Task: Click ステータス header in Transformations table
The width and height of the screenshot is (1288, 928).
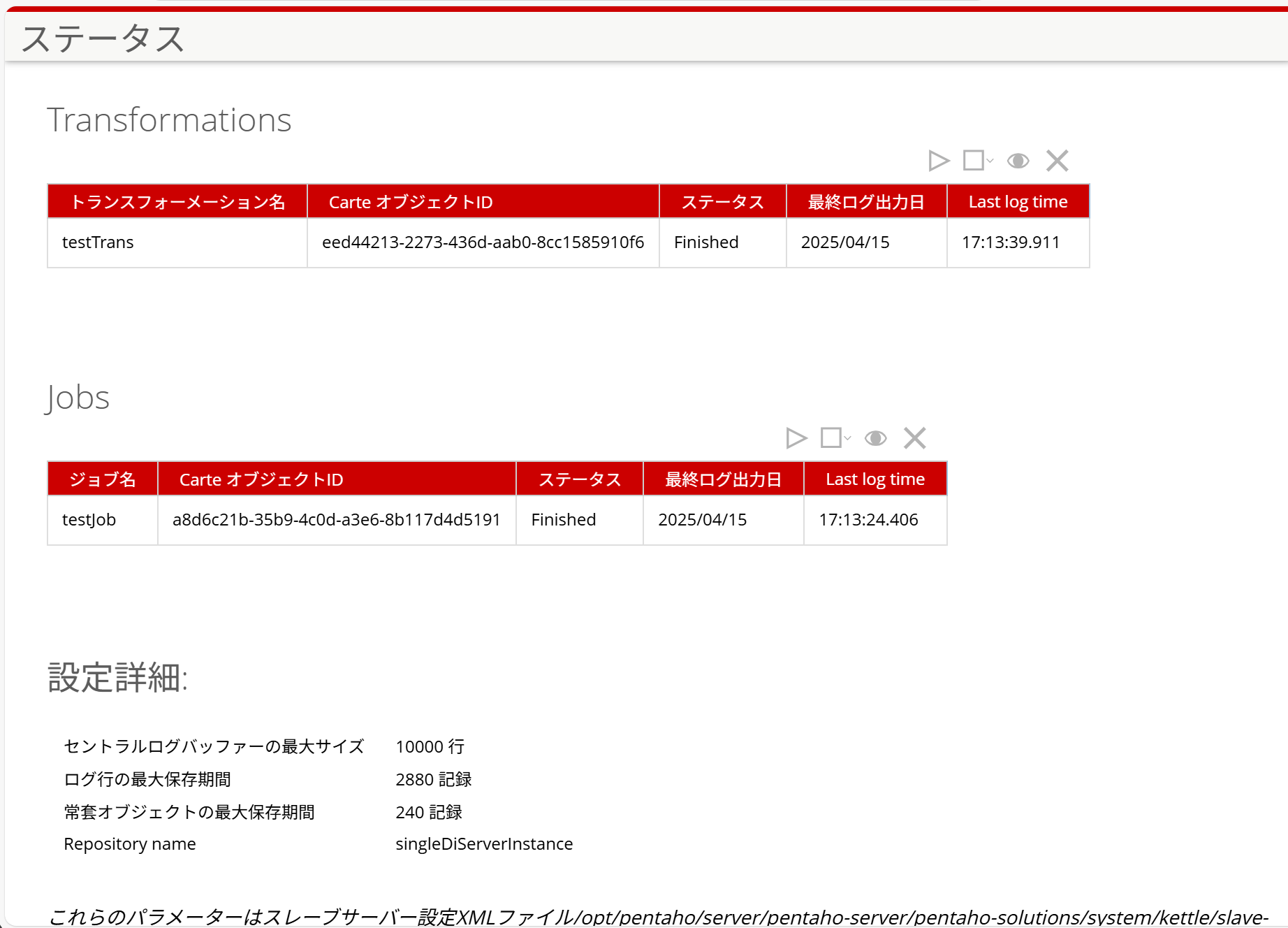Action: click(723, 202)
